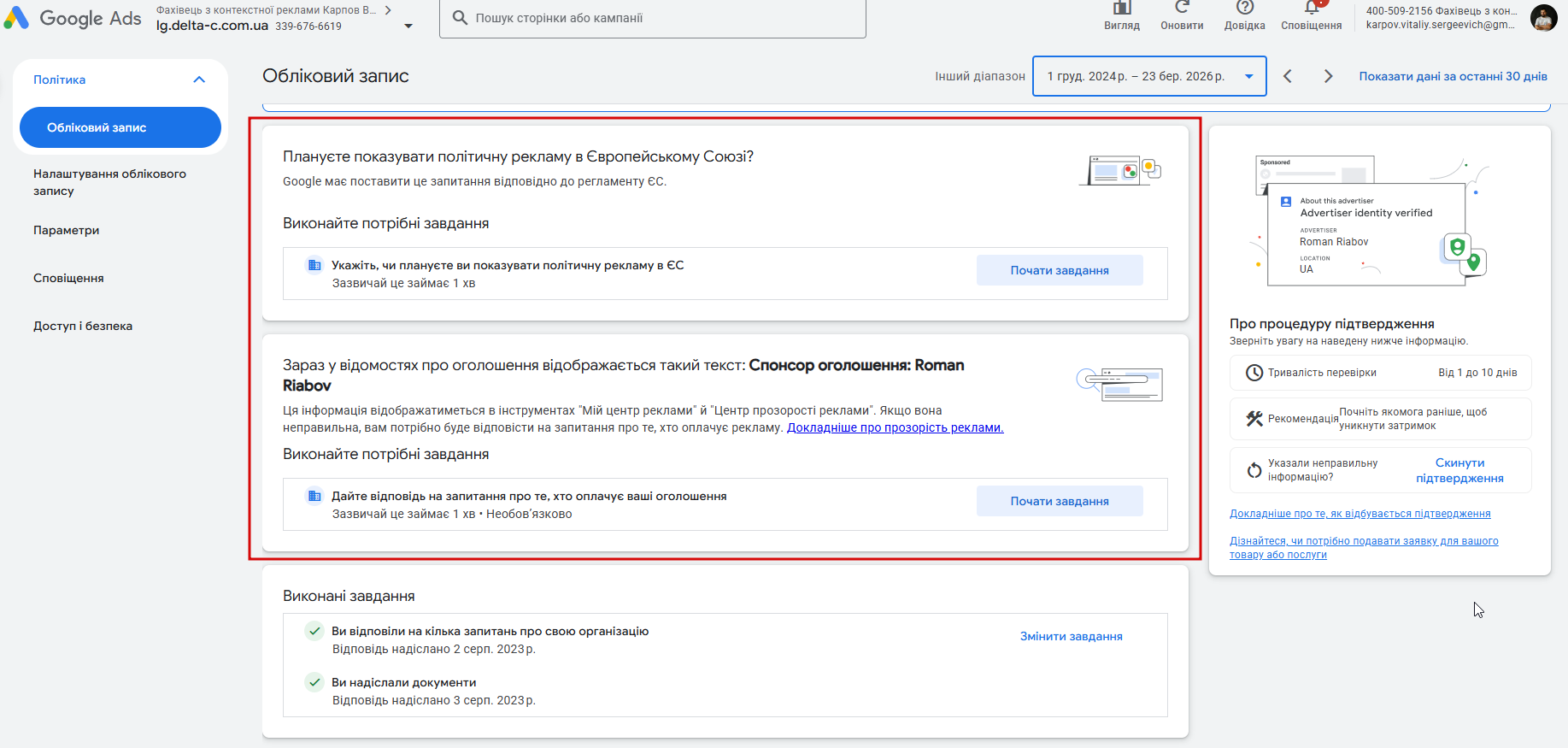
Task: Open the account selector dropdown arrow
Action: click(x=408, y=26)
